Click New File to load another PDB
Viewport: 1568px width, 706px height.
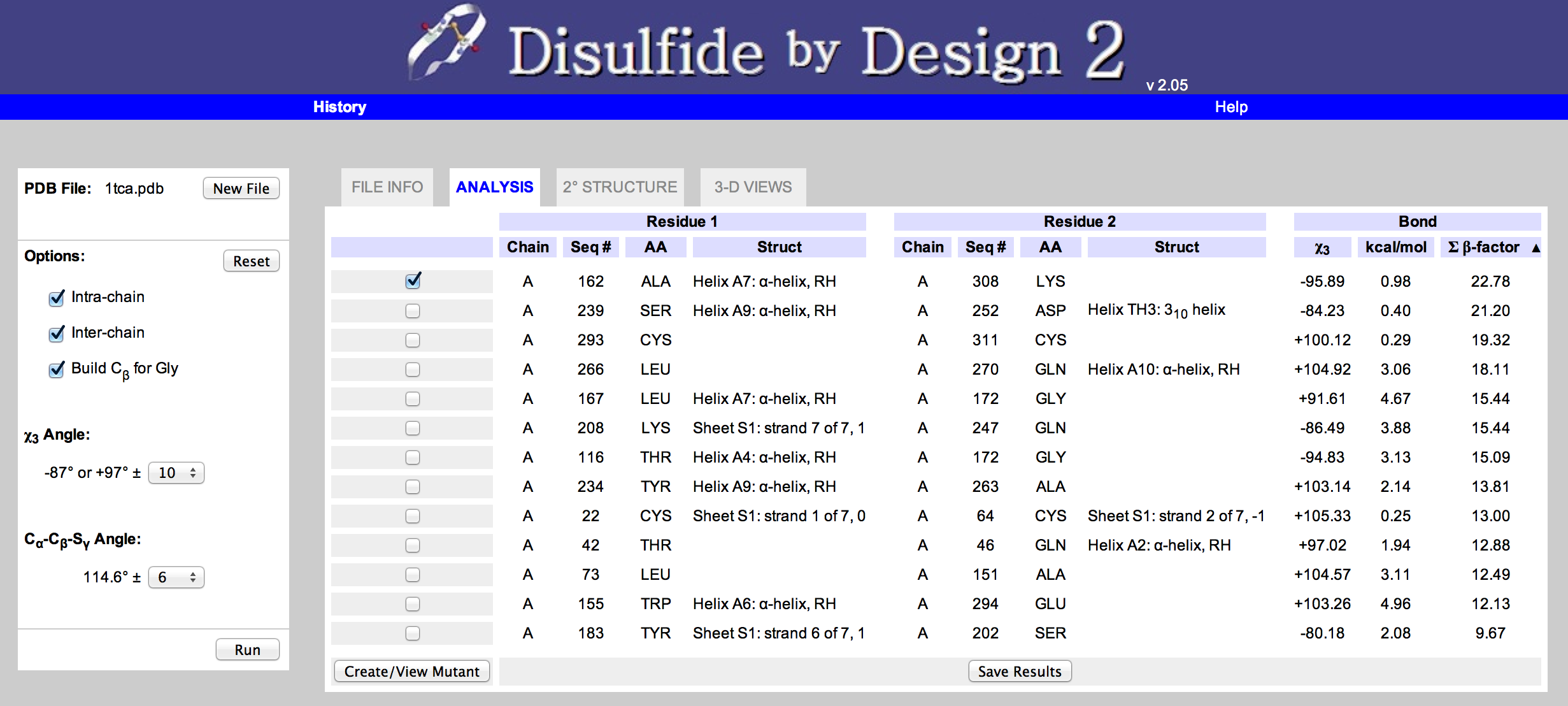241,189
